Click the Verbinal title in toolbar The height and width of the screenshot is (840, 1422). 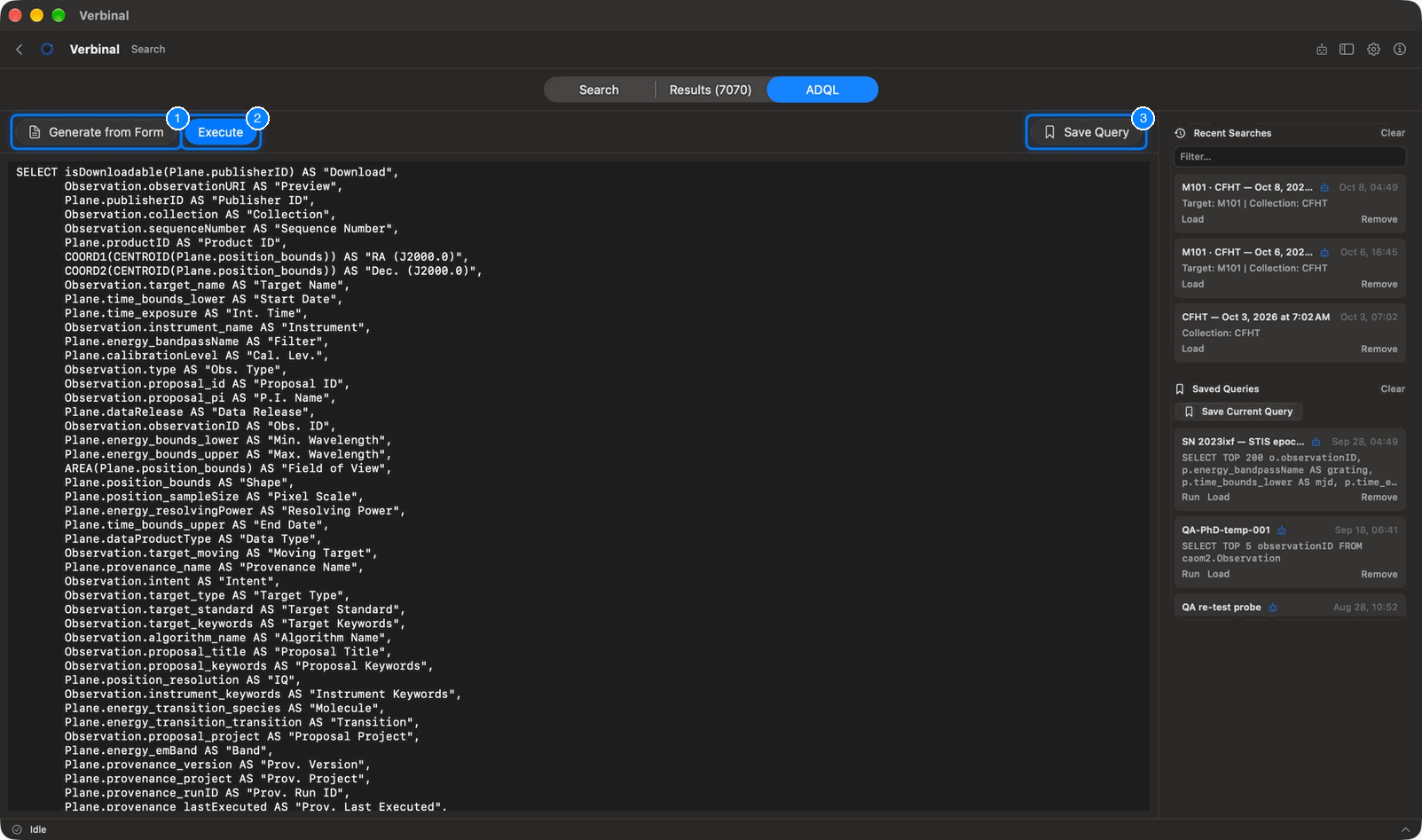point(95,50)
